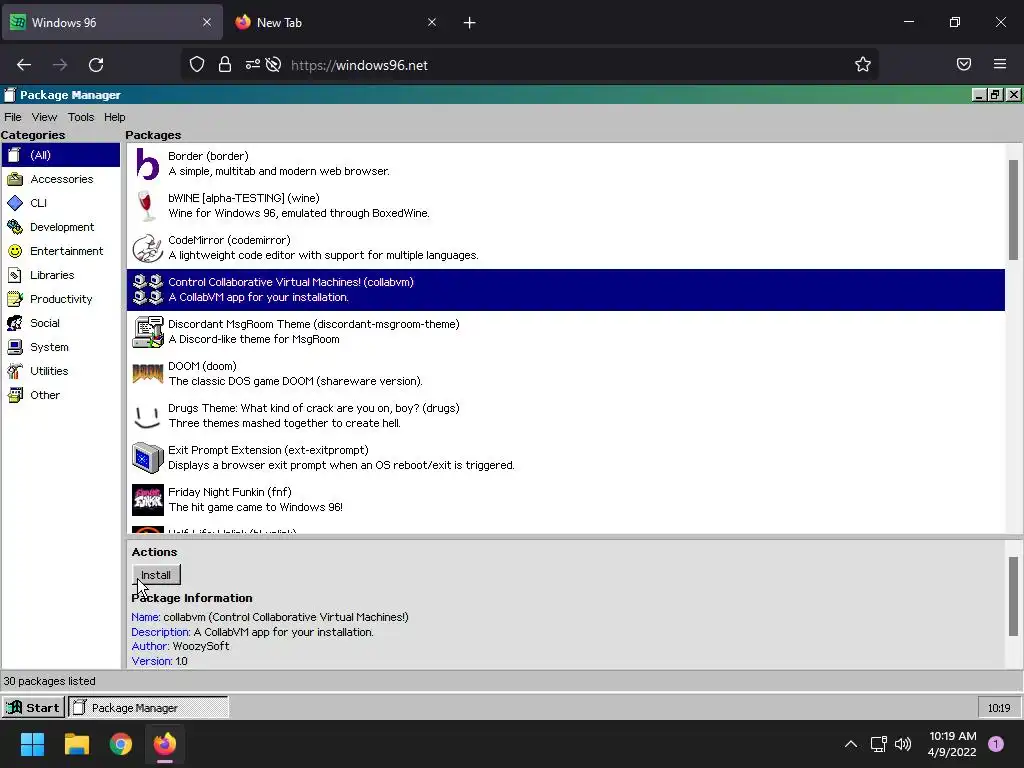
Task: Click the Social category icon
Action: pyautogui.click(x=14, y=323)
